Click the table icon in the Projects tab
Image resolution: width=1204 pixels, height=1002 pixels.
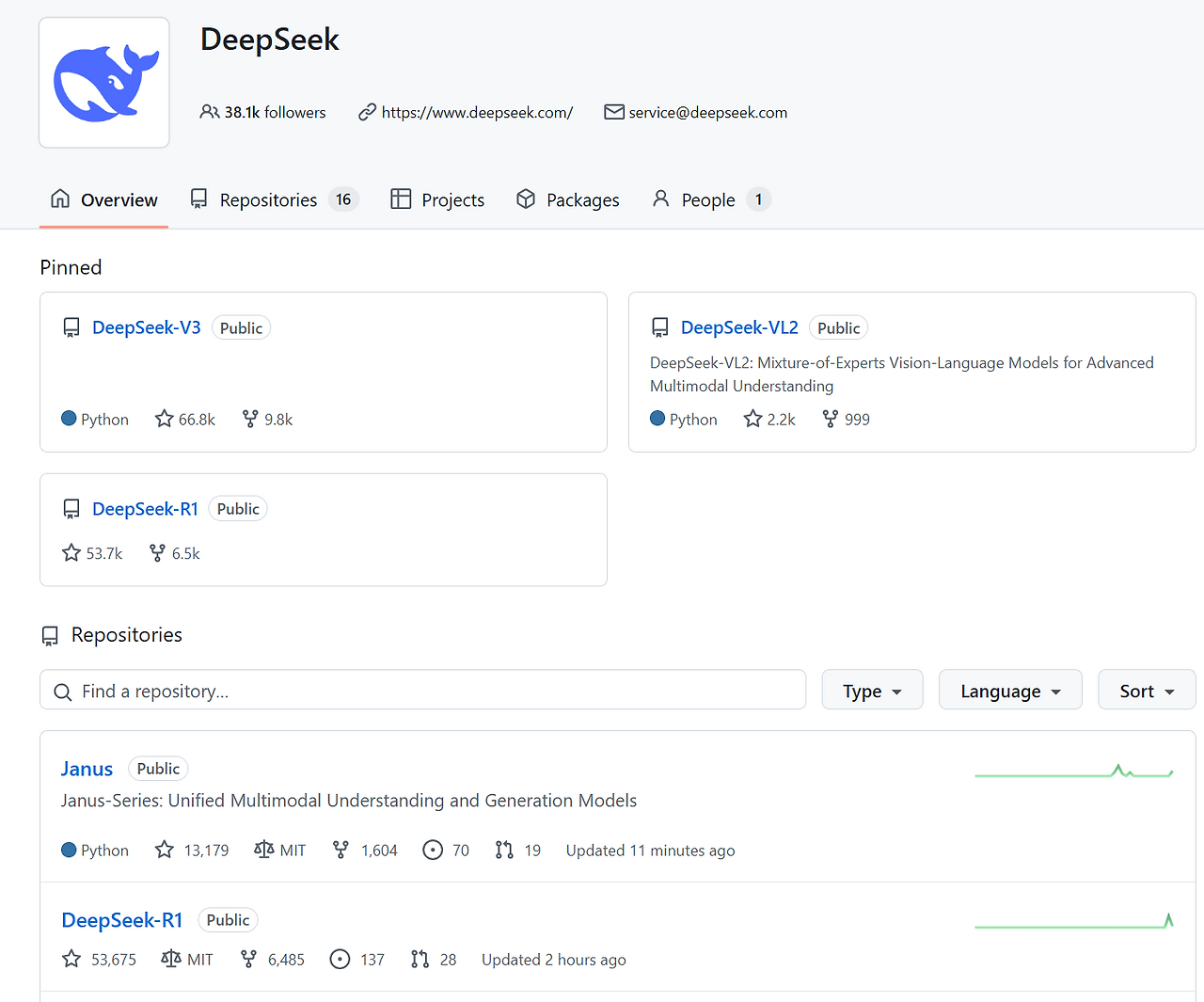(x=401, y=199)
